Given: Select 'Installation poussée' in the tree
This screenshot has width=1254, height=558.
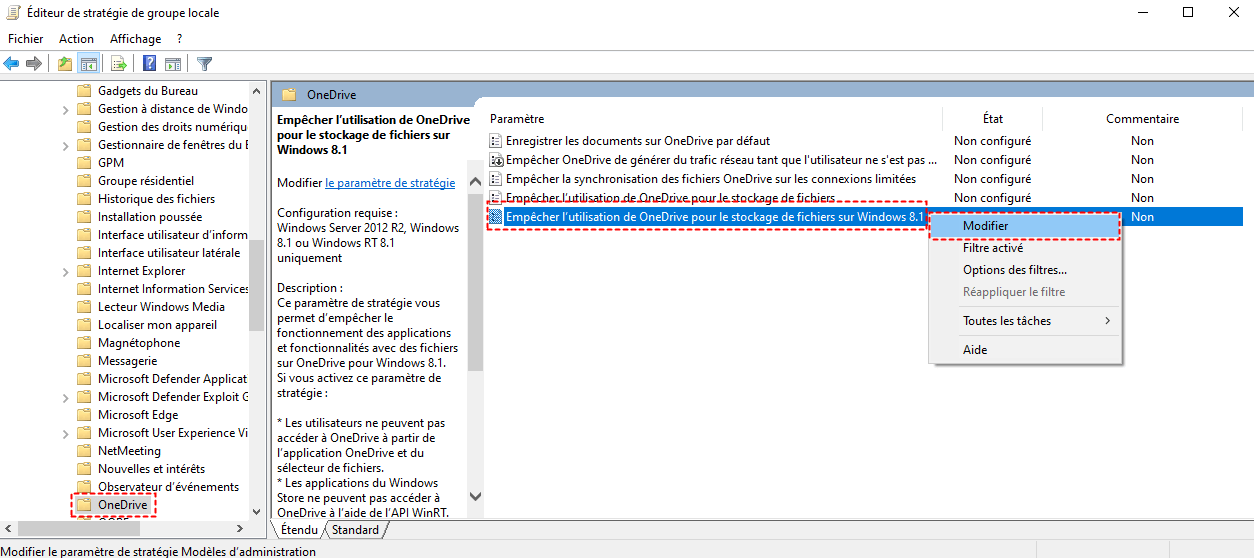Looking at the screenshot, I should click(150, 217).
